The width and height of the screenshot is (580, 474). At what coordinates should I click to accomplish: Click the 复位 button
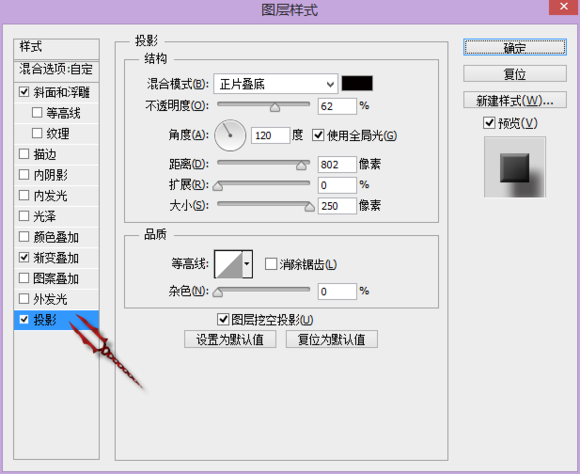click(515, 74)
